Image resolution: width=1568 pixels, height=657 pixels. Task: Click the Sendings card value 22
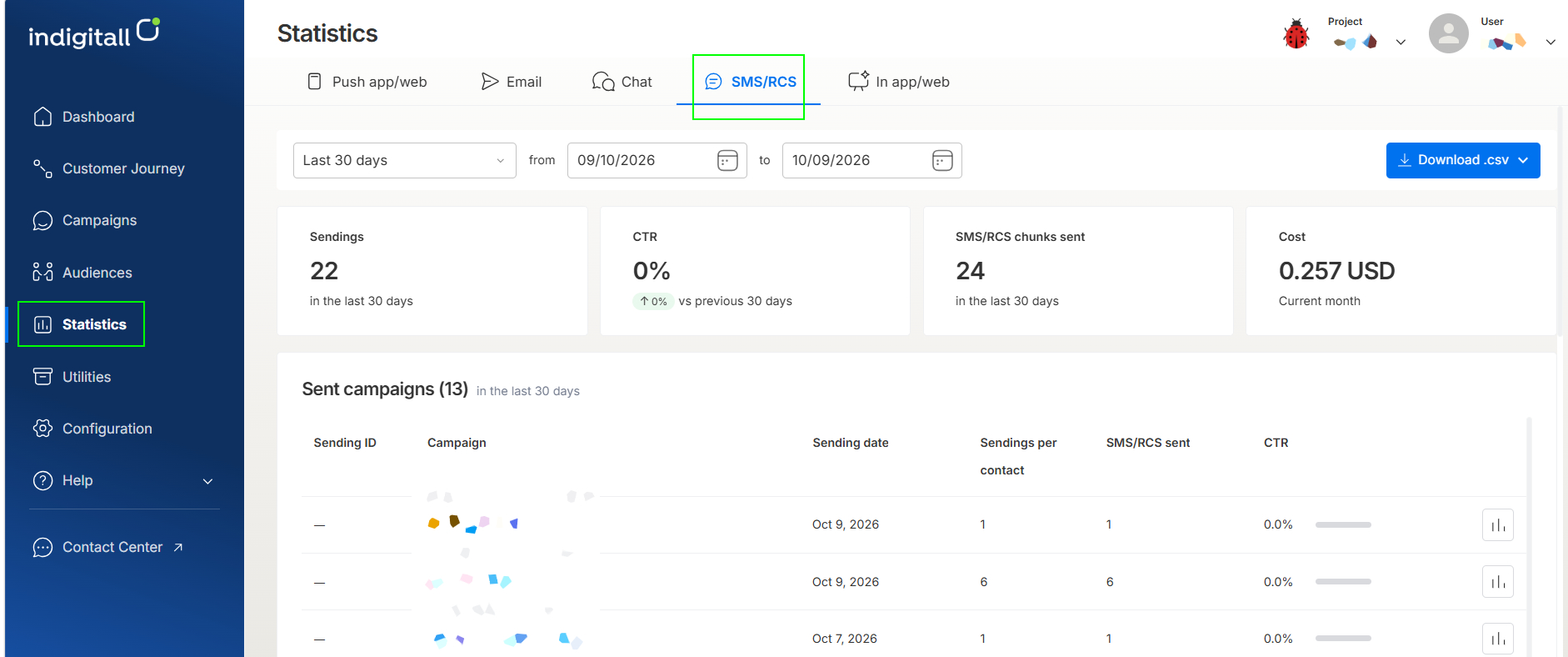(x=324, y=271)
